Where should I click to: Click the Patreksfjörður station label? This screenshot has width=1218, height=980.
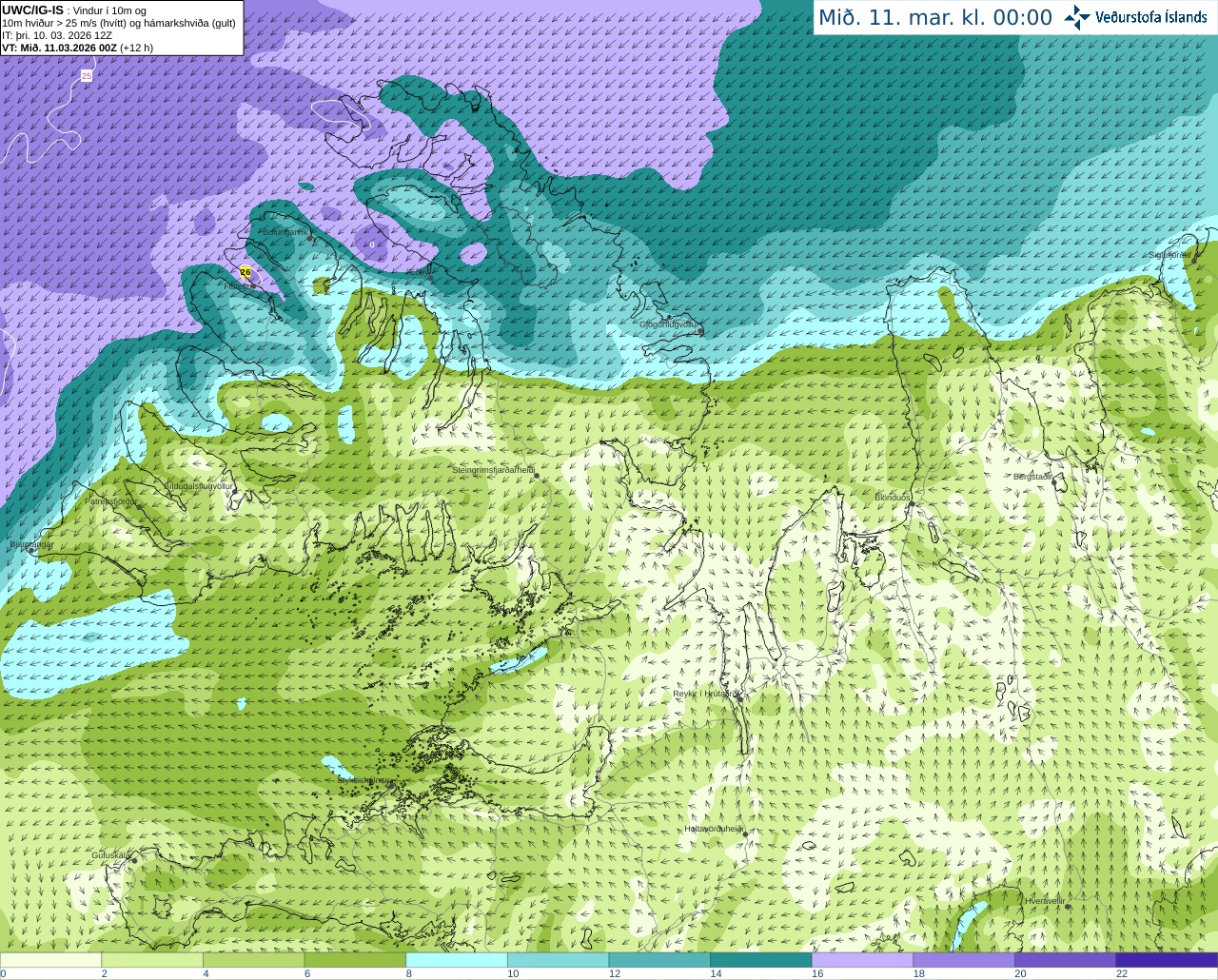click(x=110, y=500)
